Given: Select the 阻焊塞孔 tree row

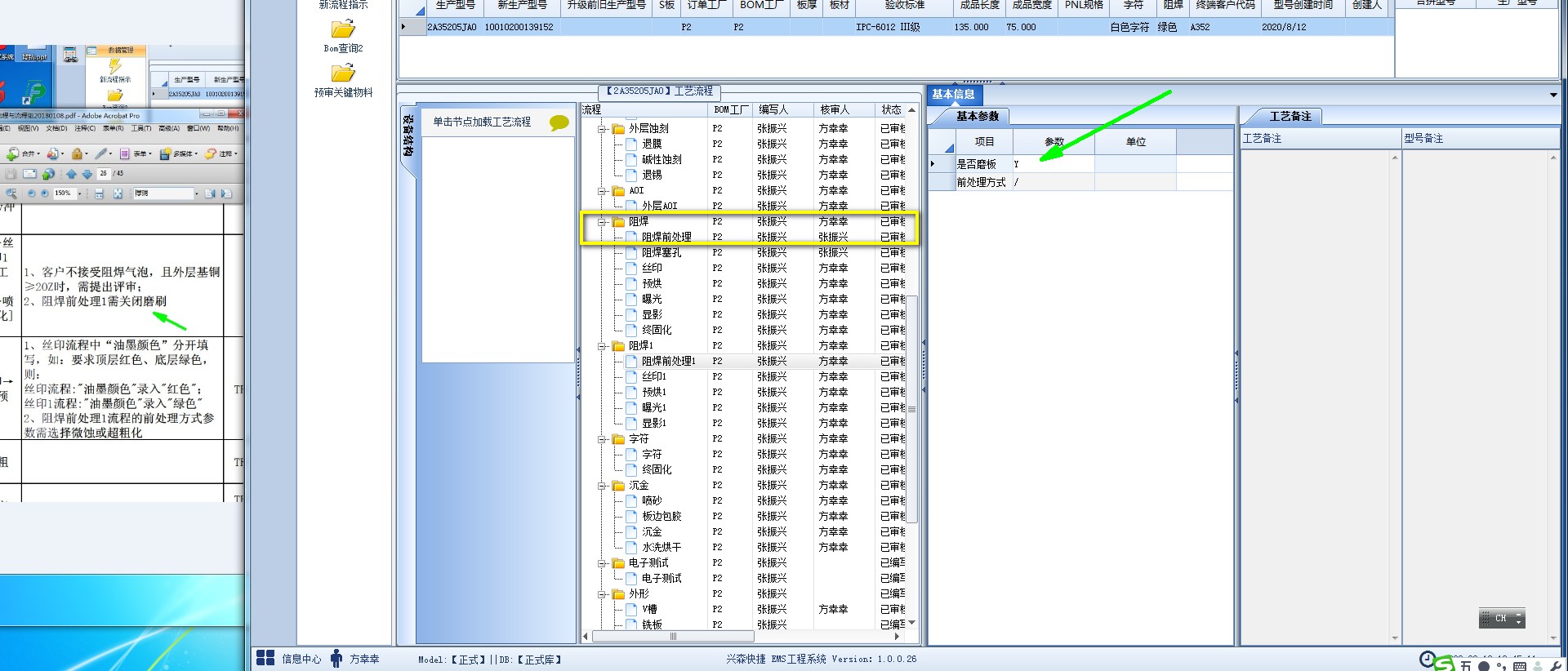Looking at the screenshot, I should (x=661, y=253).
